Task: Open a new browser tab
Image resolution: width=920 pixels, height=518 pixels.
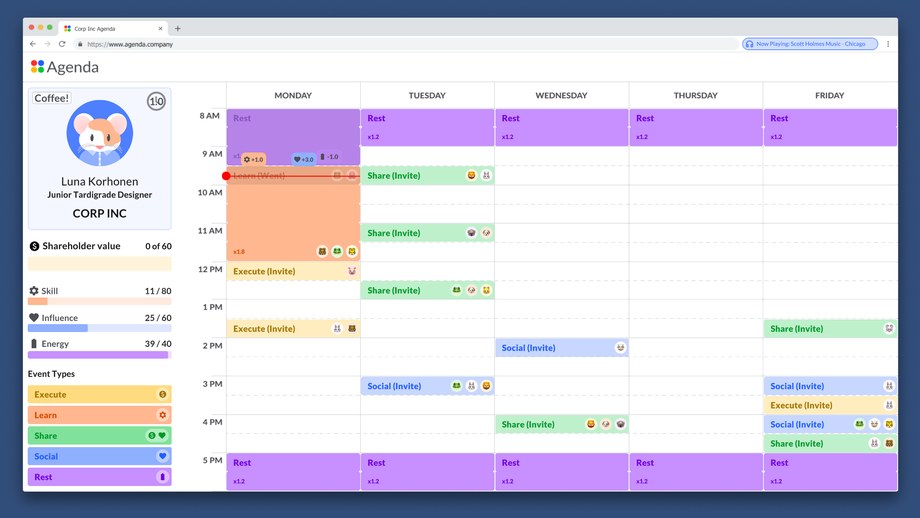Action: 177,28
